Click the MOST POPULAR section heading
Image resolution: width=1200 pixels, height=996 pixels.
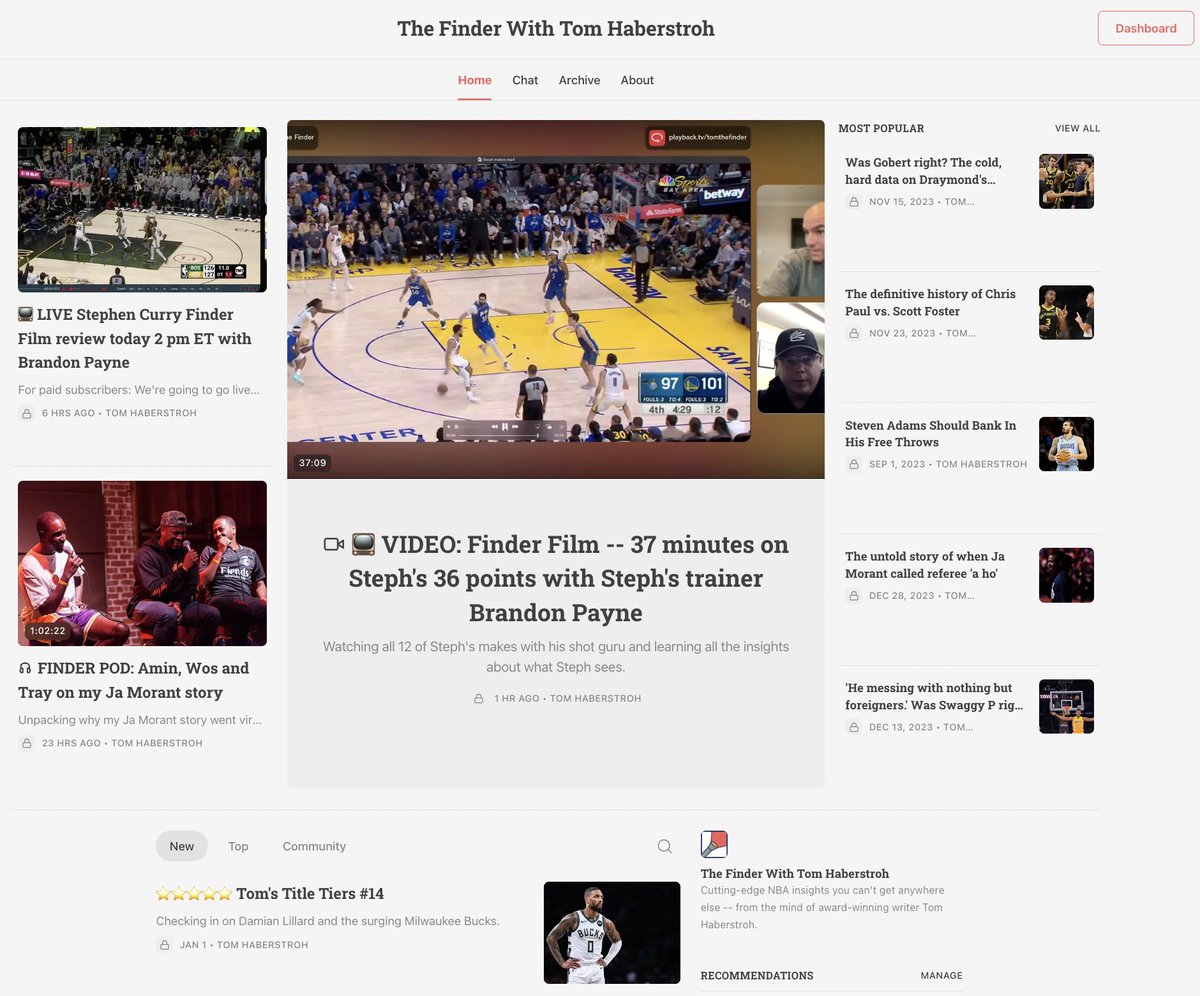881,128
